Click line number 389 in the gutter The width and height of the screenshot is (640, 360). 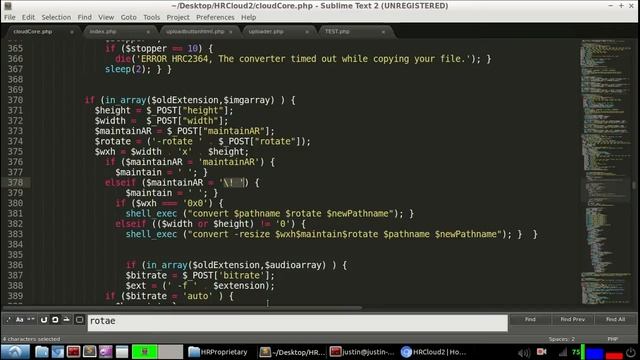15,296
